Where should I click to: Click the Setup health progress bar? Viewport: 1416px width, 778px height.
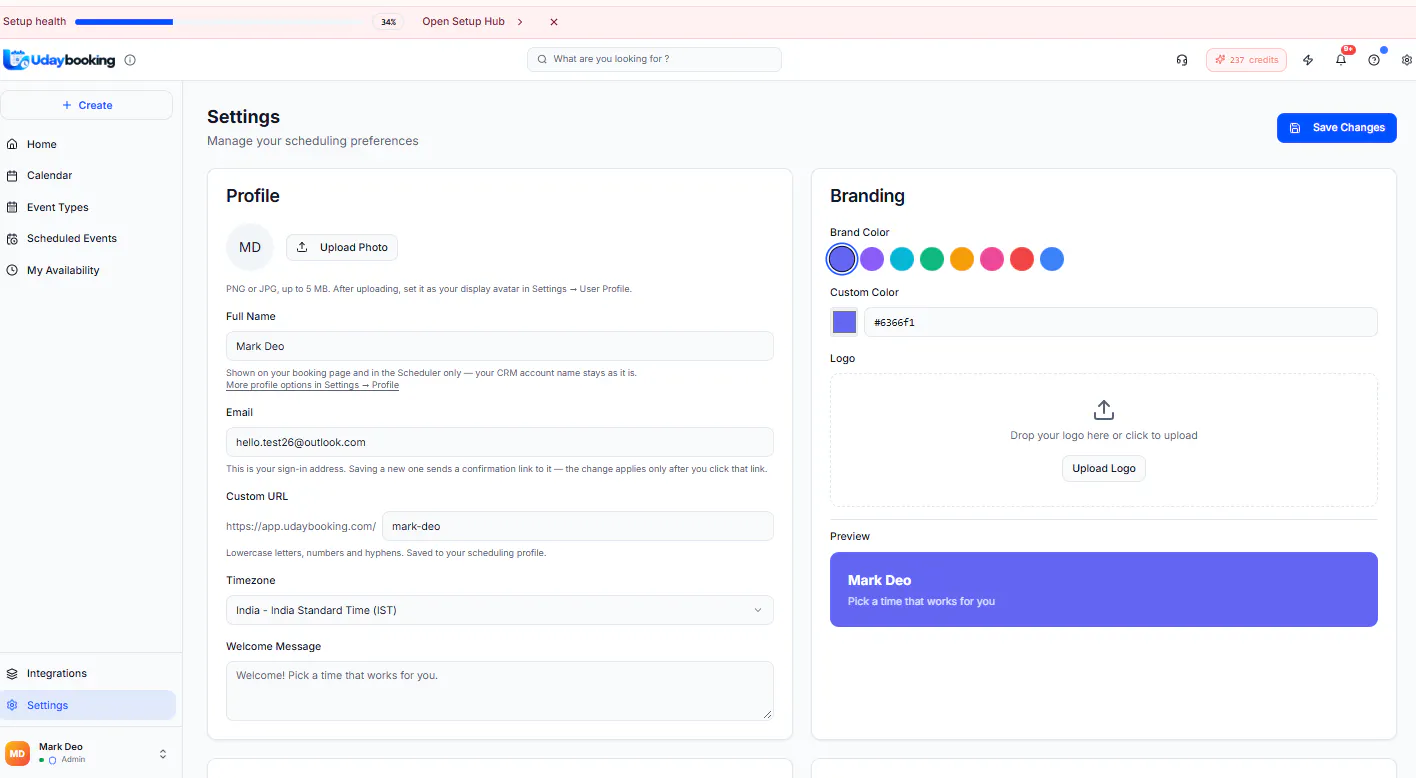tap(218, 22)
